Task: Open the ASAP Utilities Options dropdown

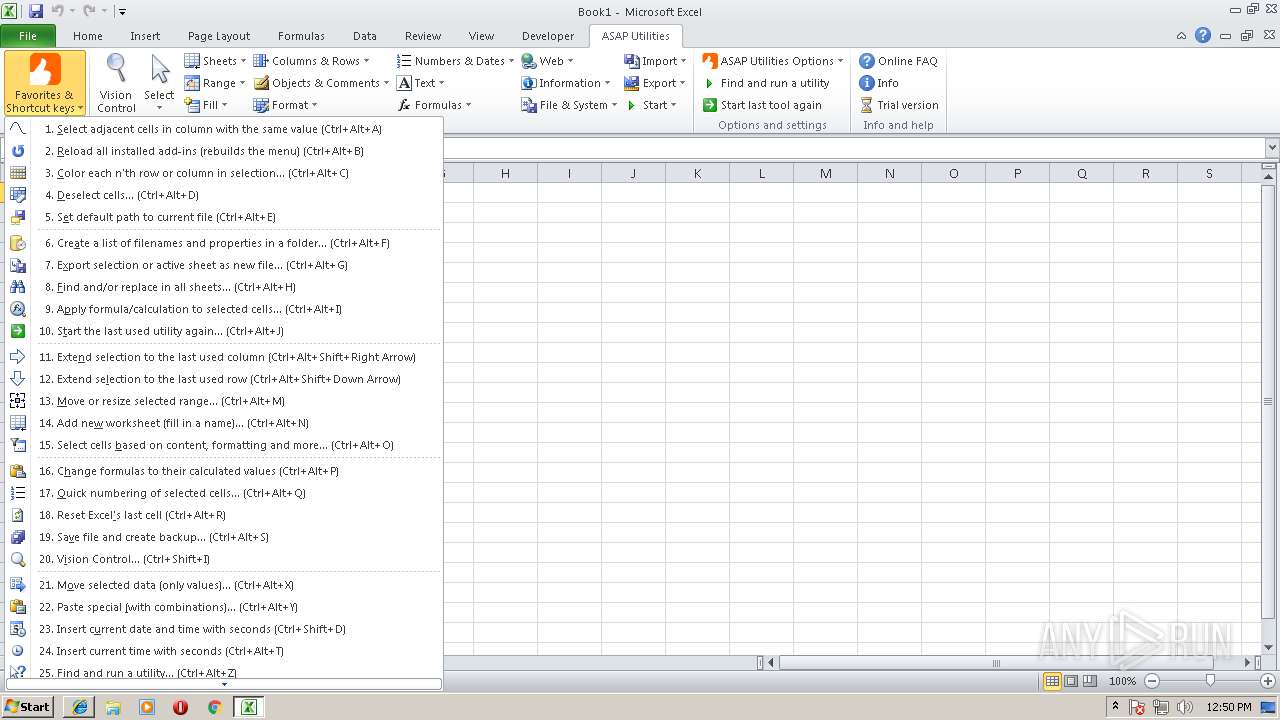Action: tap(773, 61)
